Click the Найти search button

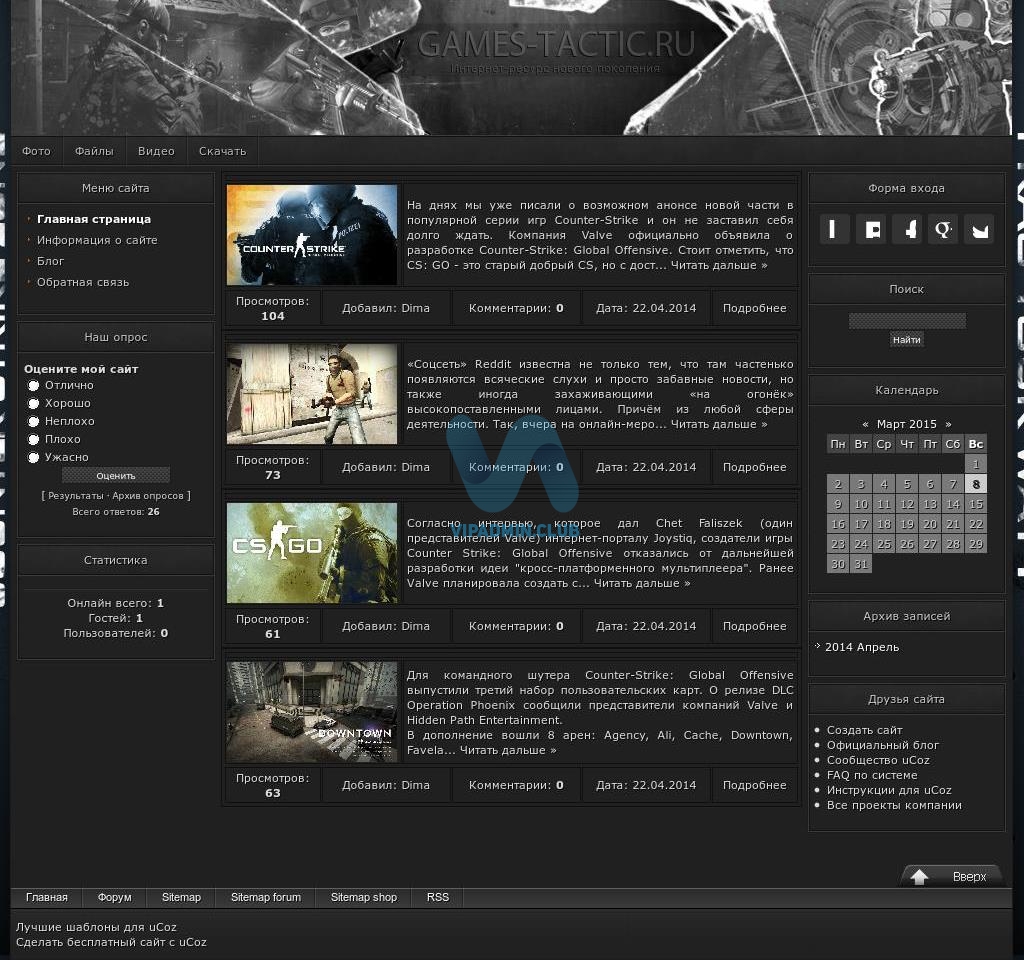click(906, 340)
